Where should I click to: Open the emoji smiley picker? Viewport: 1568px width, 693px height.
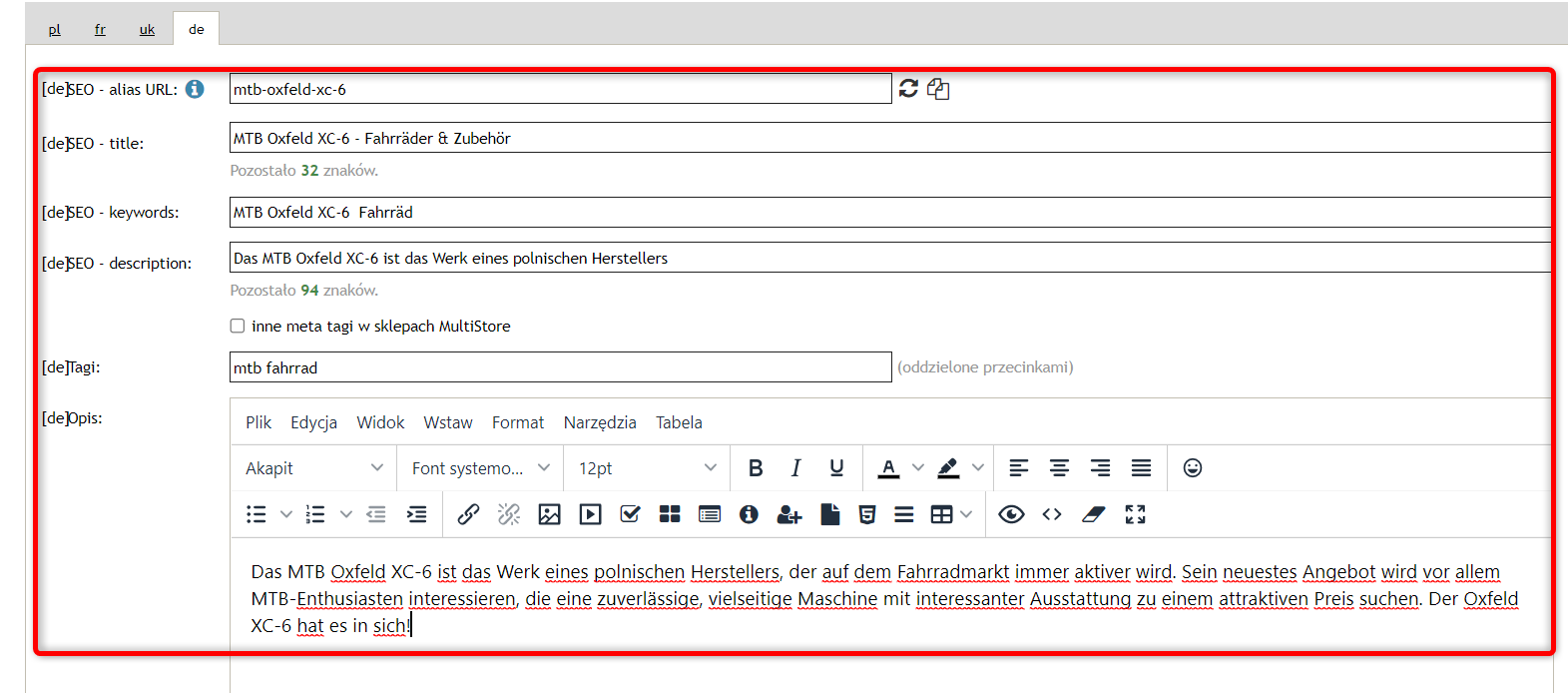pos(1192,468)
